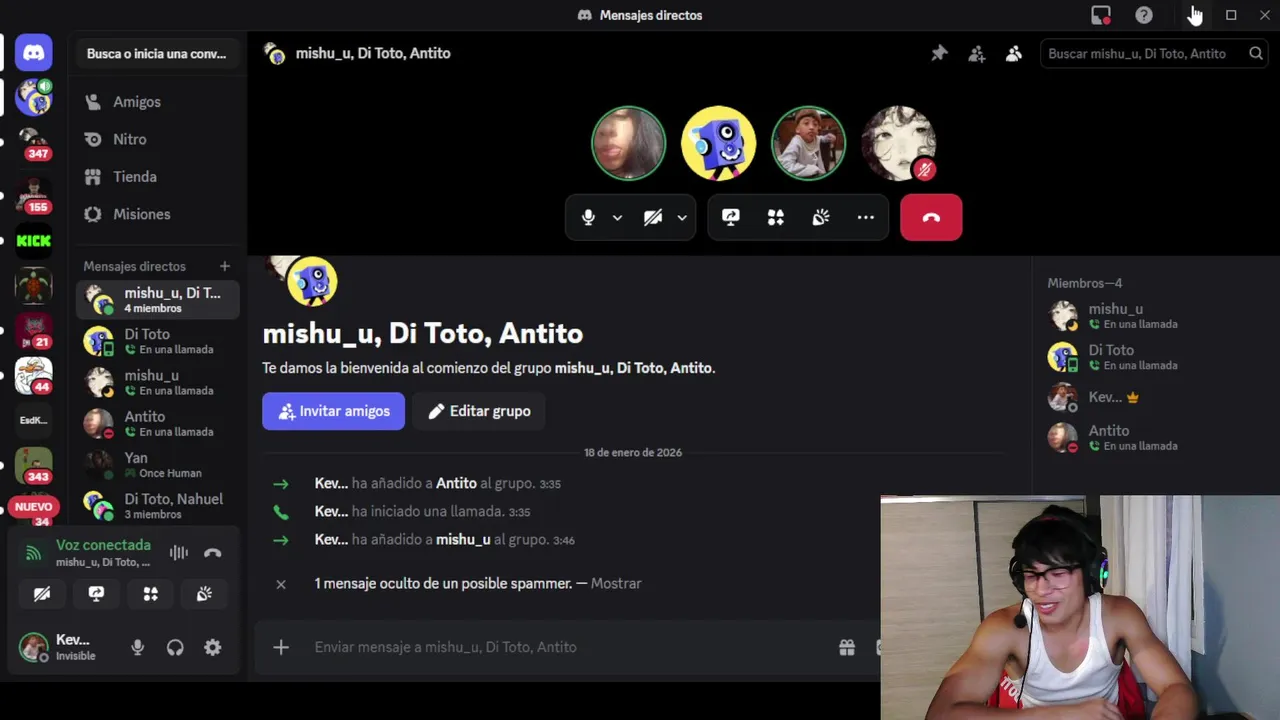Toggle camera in voice connected panel
Image resolution: width=1280 pixels, height=720 pixels.
click(42, 594)
